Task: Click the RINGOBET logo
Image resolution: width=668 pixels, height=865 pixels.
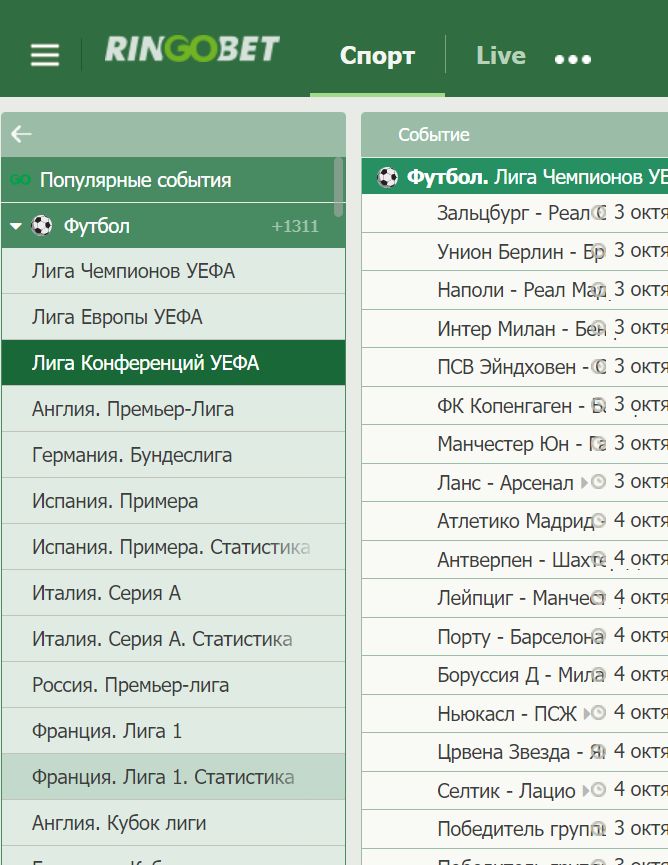Action: [192, 49]
